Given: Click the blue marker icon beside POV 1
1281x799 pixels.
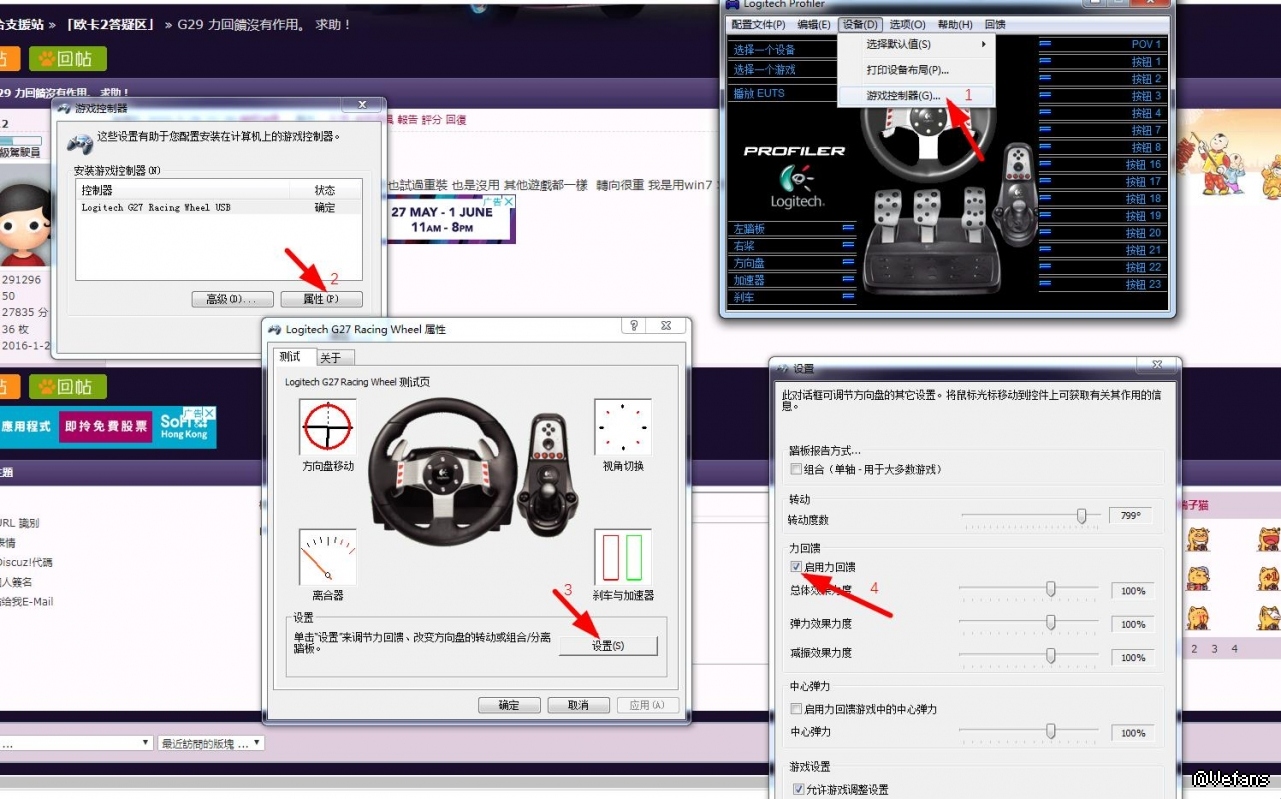Looking at the screenshot, I should (1045, 44).
